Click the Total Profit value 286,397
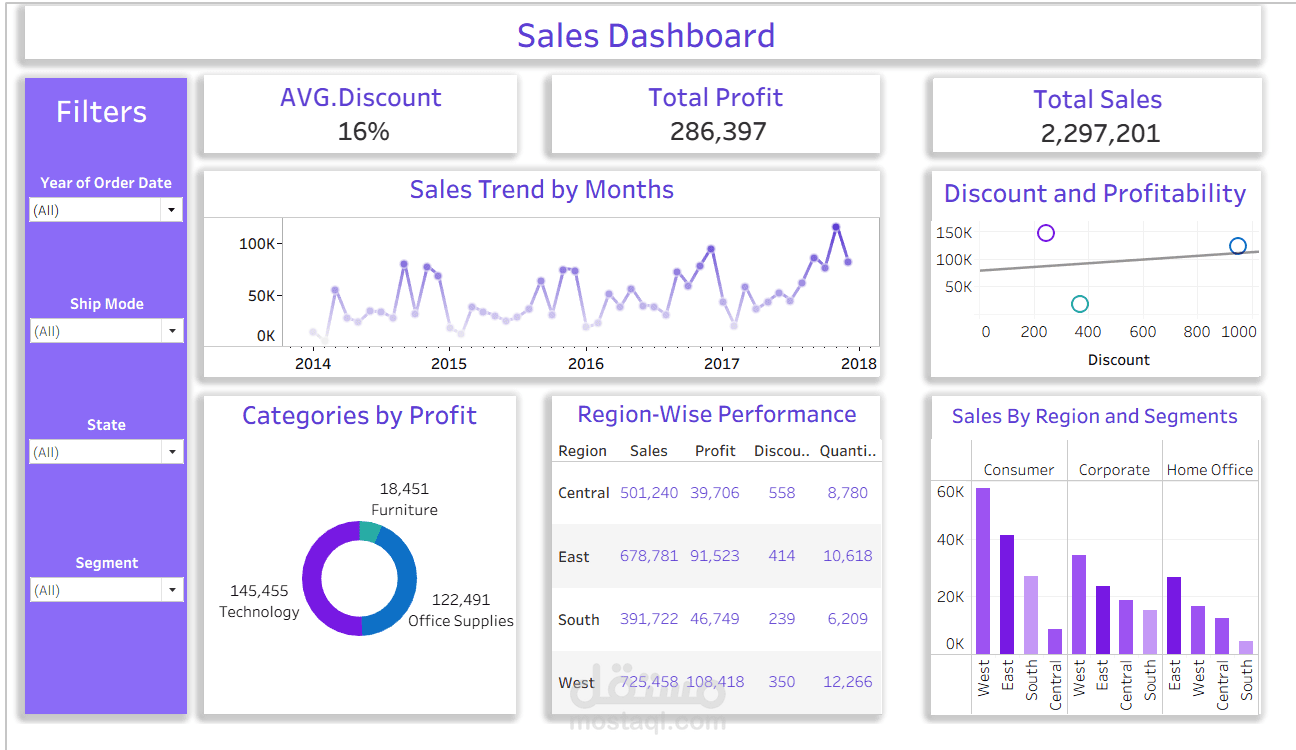1296x750 pixels. (718, 131)
